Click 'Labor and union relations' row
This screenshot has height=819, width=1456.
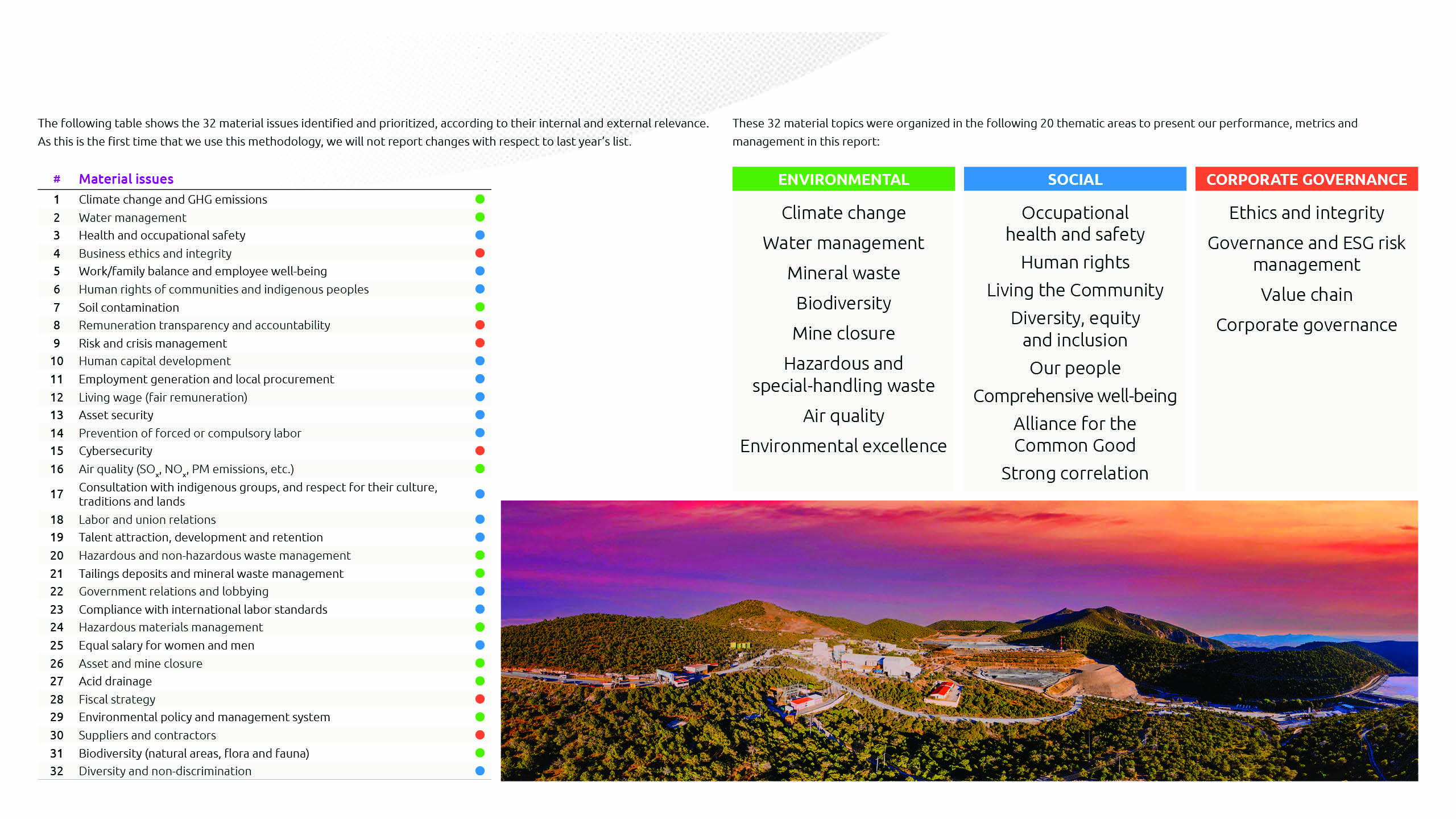click(x=264, y=520)
